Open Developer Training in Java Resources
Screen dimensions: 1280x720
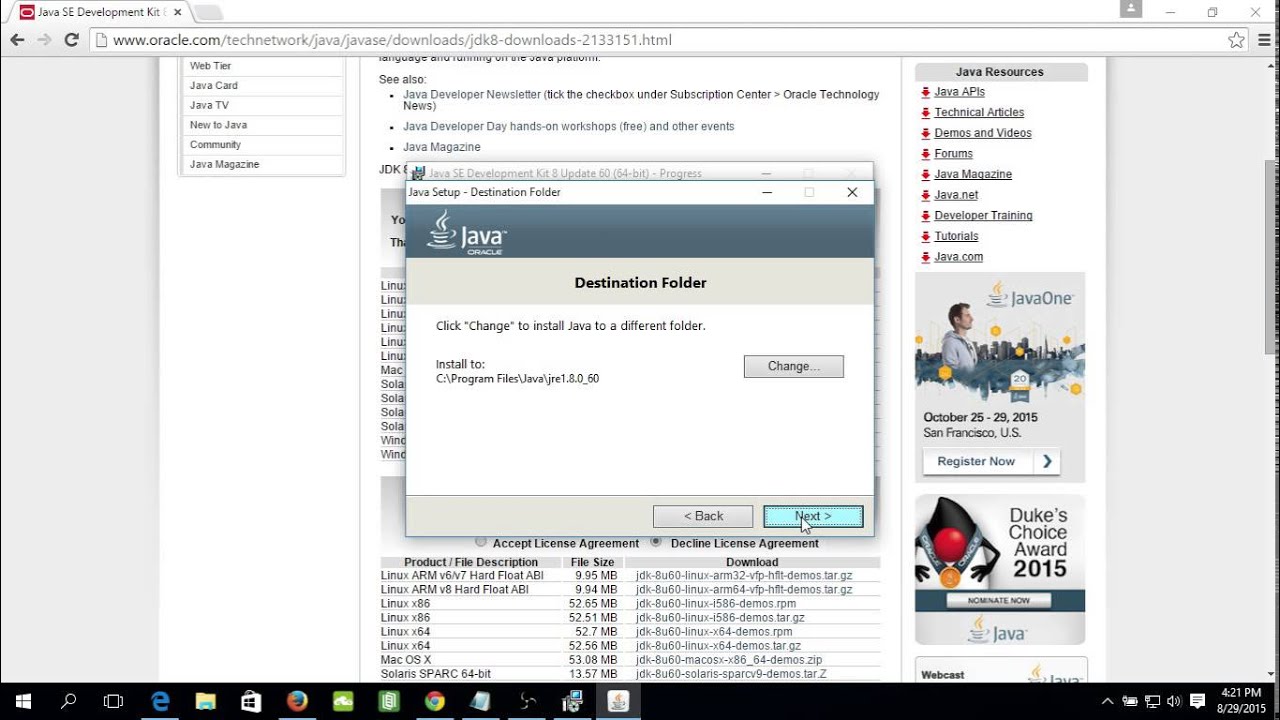(983, 215)
